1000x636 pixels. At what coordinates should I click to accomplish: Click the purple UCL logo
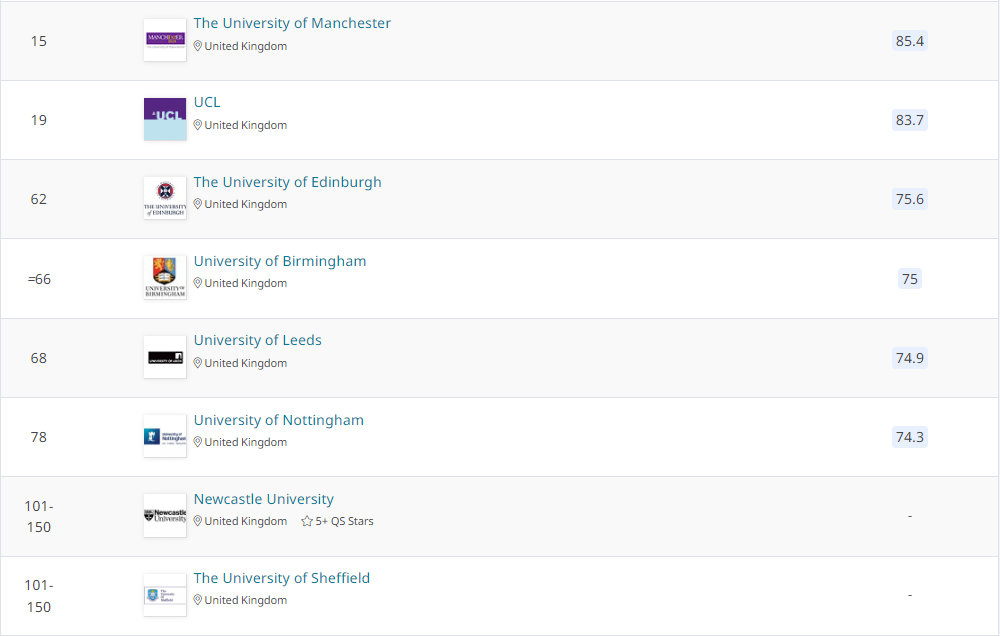click(165, 119)
